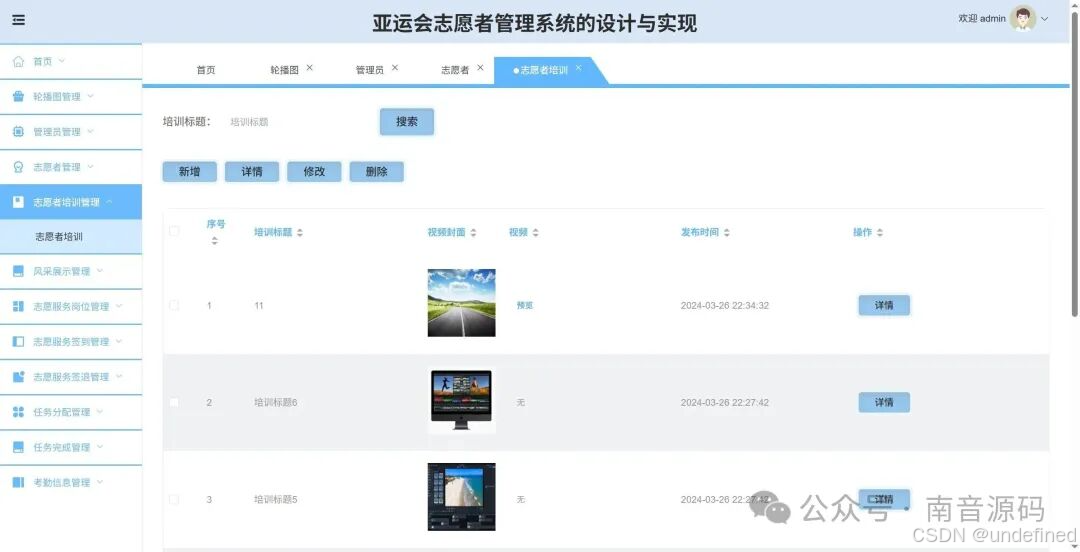
Task: Click the 删除 delete button
Action: tap(377, 172)
